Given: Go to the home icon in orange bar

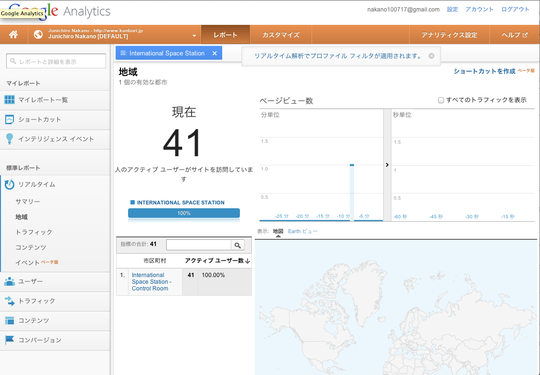Looking at the screenshot, I should (13, 34).
